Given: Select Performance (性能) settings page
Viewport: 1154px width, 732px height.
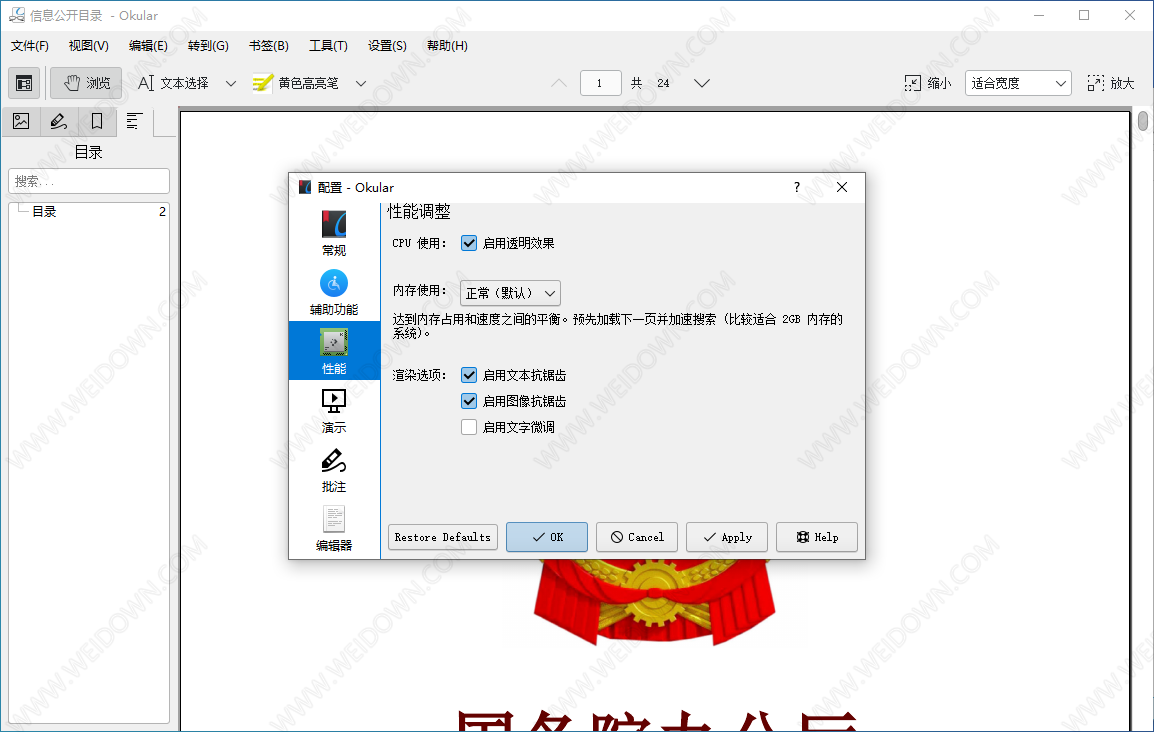Looking at the screenshot, I should point(334,351).
